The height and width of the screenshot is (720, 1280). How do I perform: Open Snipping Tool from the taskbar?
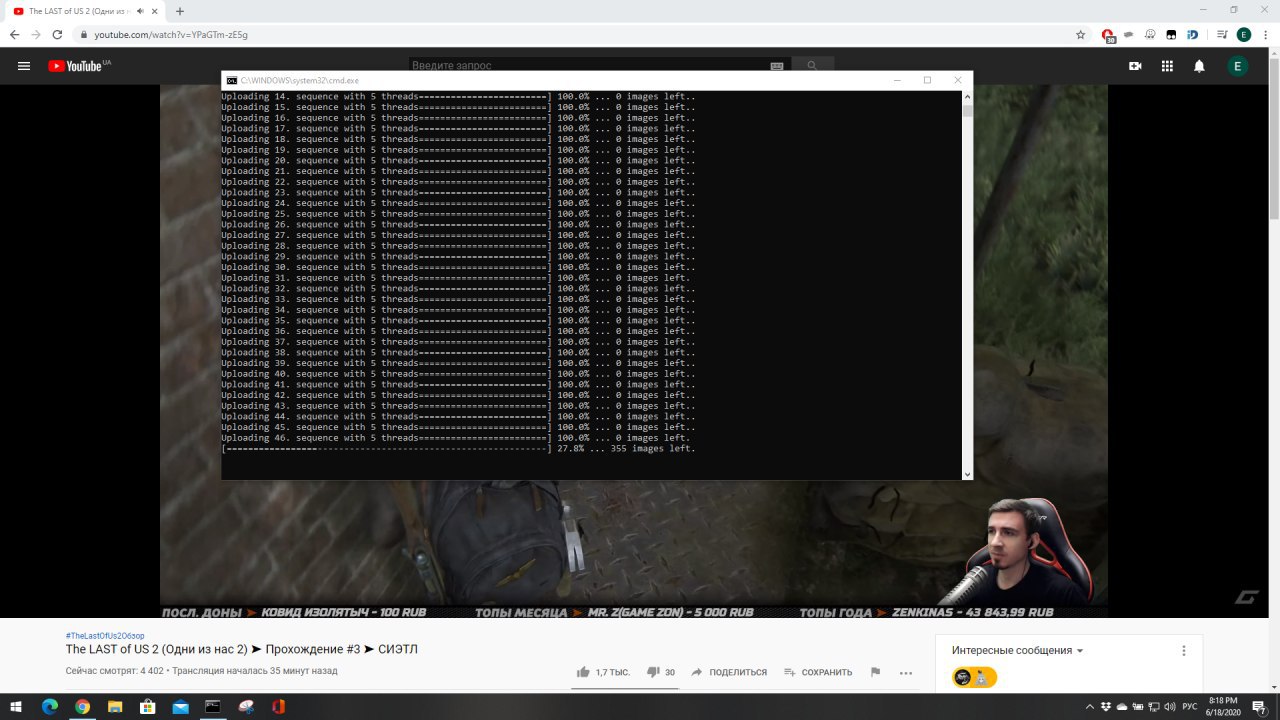(x=246, y=706)
